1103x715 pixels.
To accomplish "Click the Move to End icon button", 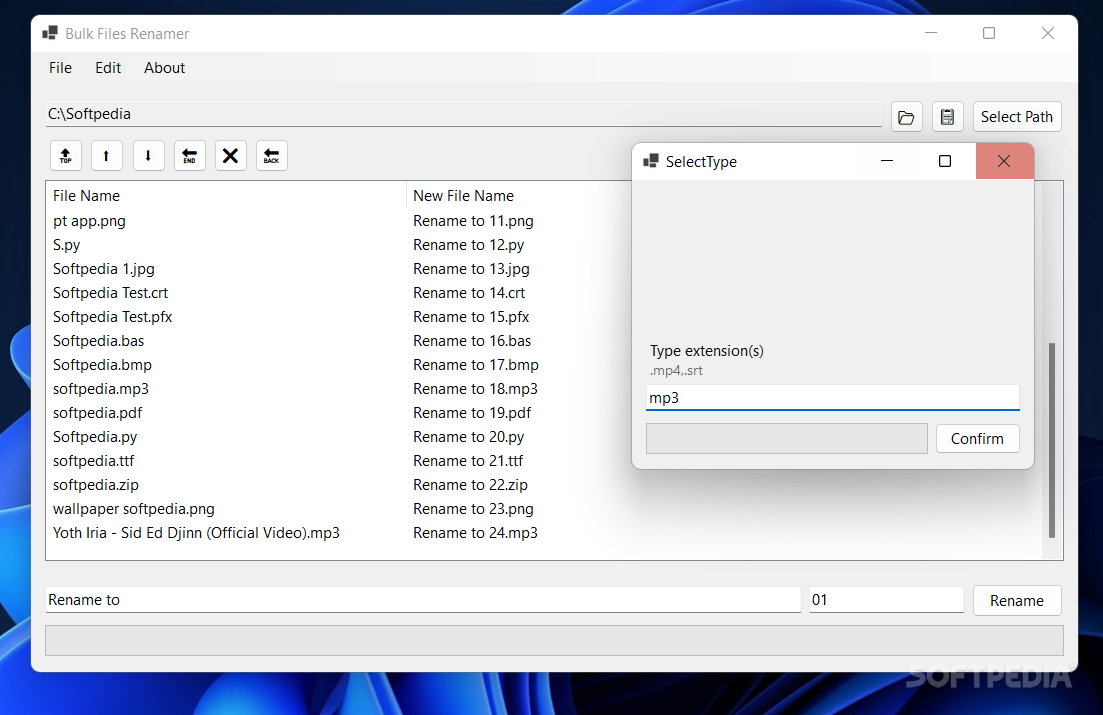I will (189, 156).
